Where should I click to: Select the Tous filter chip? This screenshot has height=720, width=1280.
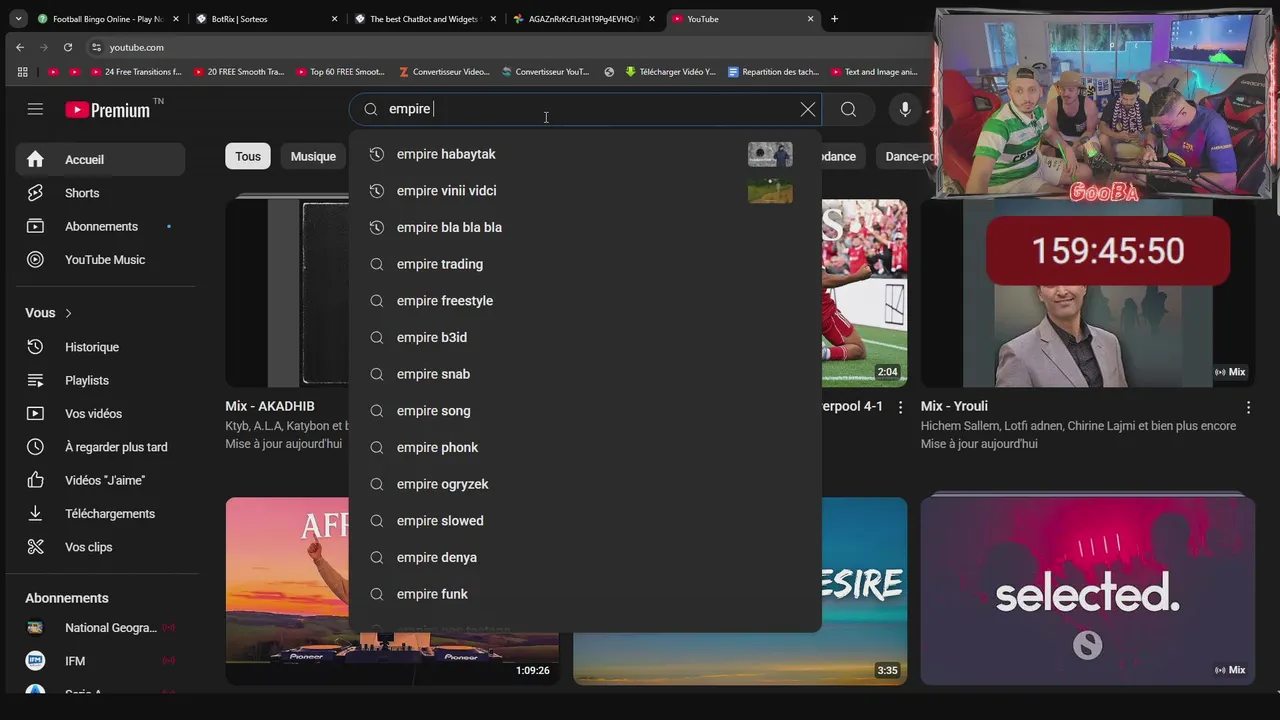coord(248,156)
